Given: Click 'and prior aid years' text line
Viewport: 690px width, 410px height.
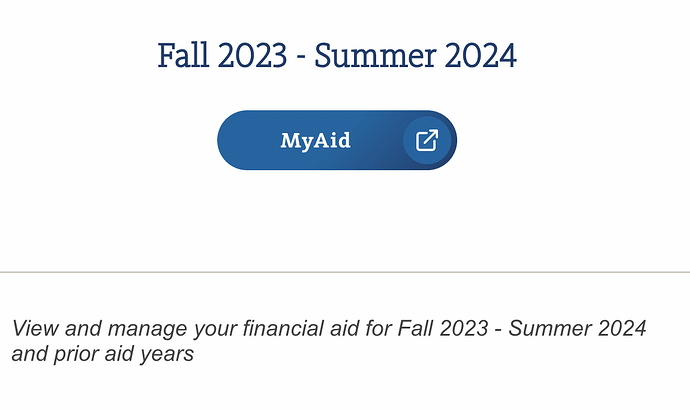Looking at the screenshot, I should coord(101,354).
